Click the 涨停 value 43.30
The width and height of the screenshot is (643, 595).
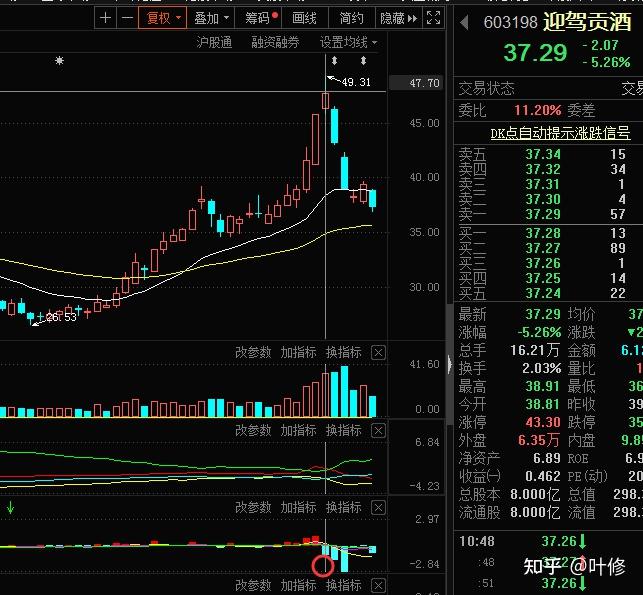pos(543,422)
